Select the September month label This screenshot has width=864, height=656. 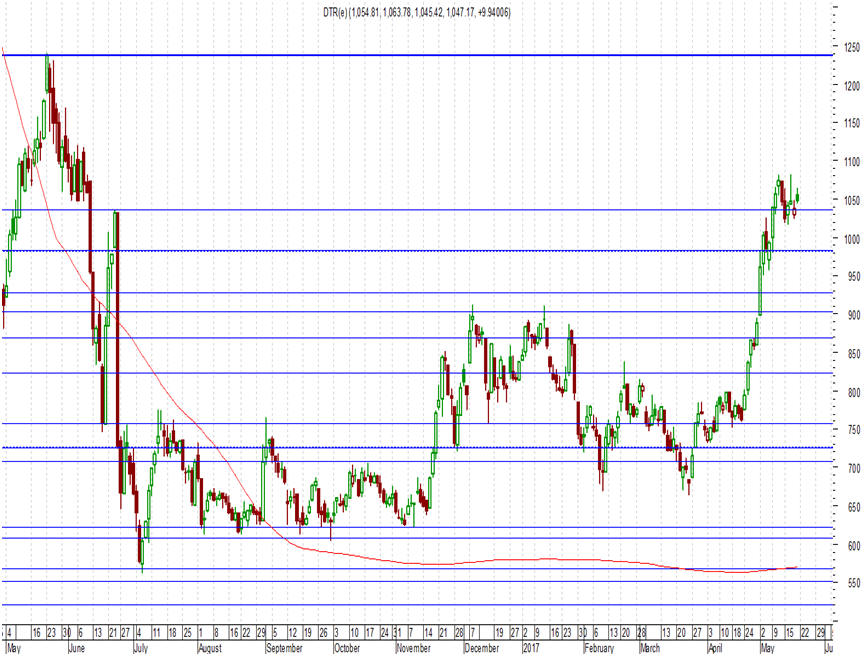[284, 648]
